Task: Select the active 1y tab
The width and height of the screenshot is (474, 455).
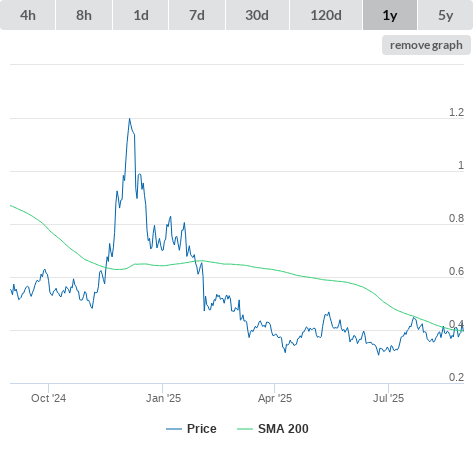Action: 390,15
